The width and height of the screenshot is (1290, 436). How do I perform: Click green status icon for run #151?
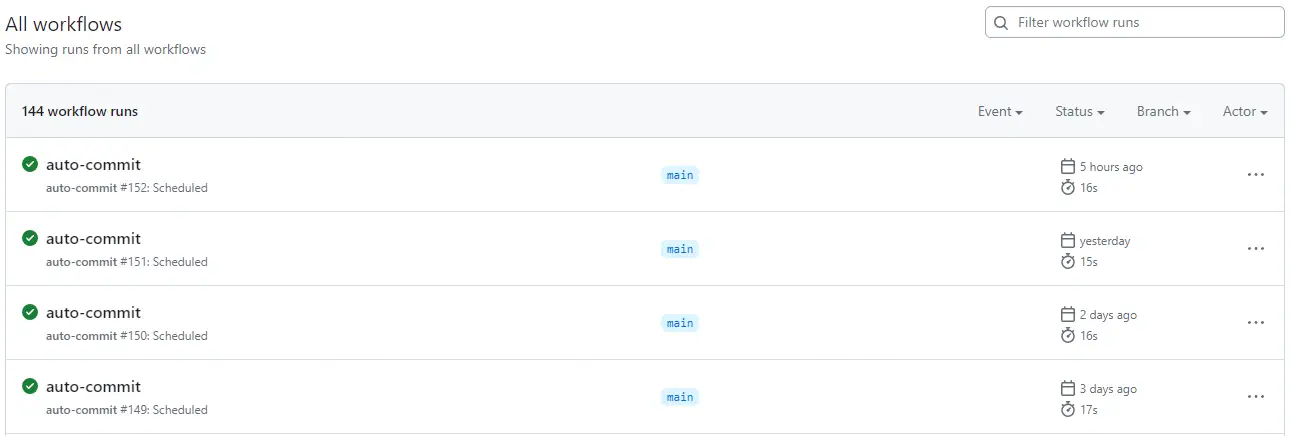30,239
